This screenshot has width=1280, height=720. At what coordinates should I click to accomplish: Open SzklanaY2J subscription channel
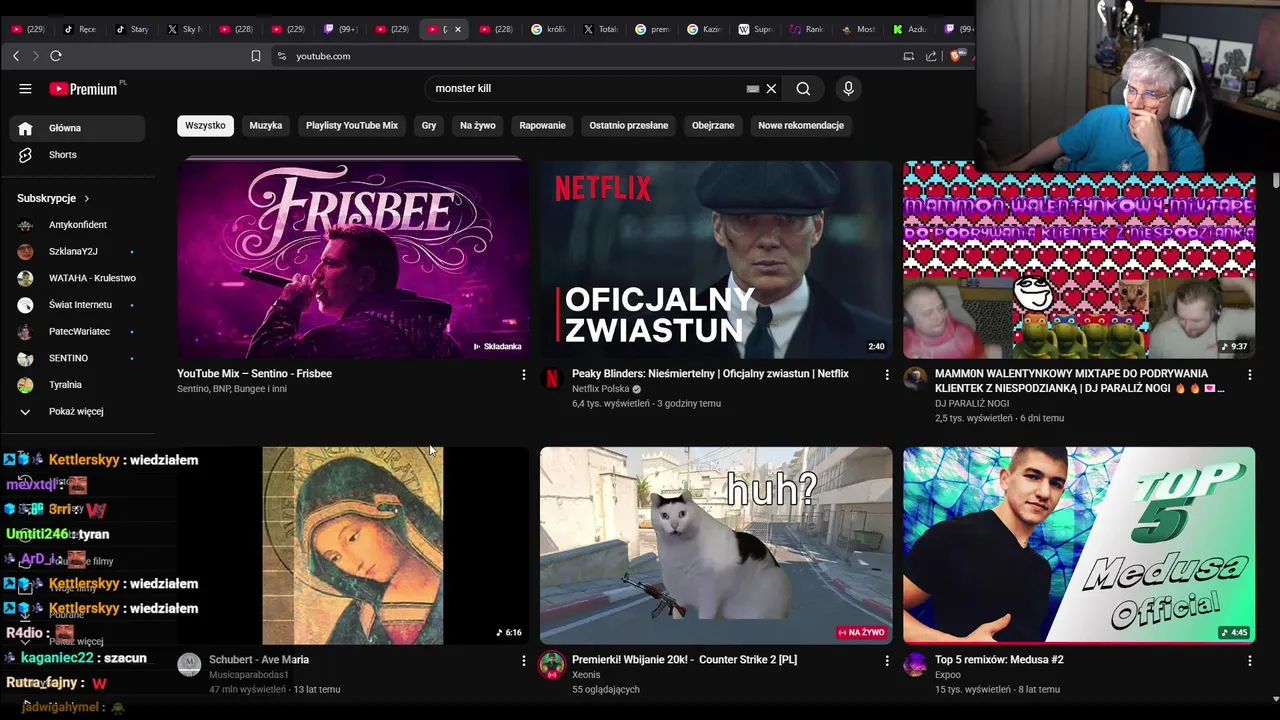[77, 251]
